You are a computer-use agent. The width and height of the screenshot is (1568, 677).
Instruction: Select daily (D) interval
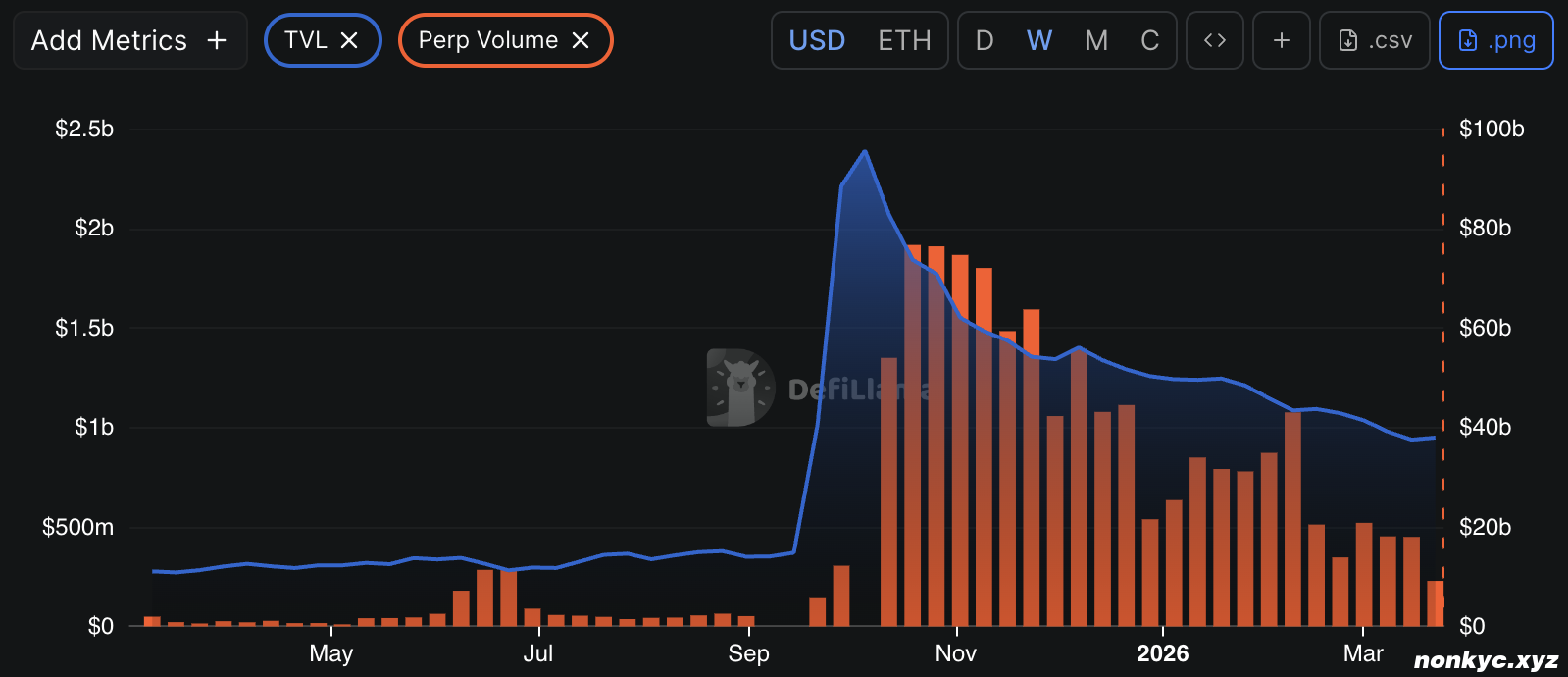coord(985,40)
